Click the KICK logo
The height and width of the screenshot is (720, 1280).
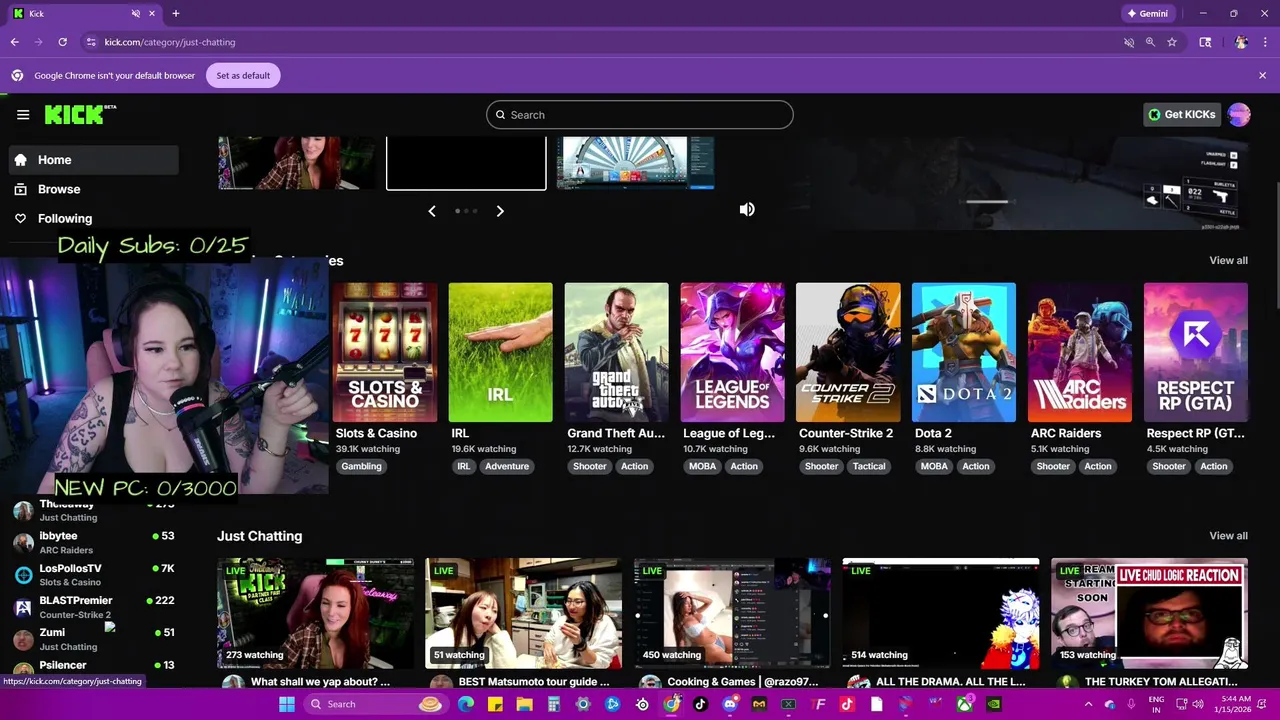coord(80,114)
